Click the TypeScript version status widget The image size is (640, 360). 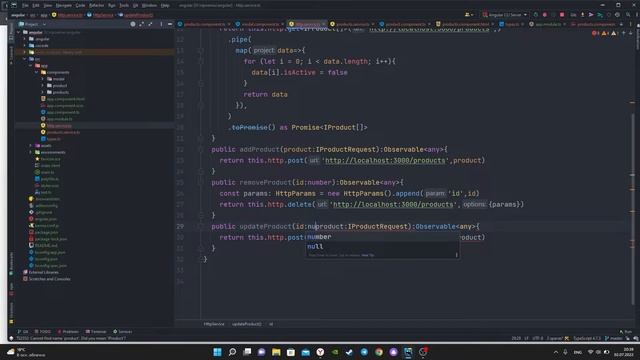coord(587,338)
